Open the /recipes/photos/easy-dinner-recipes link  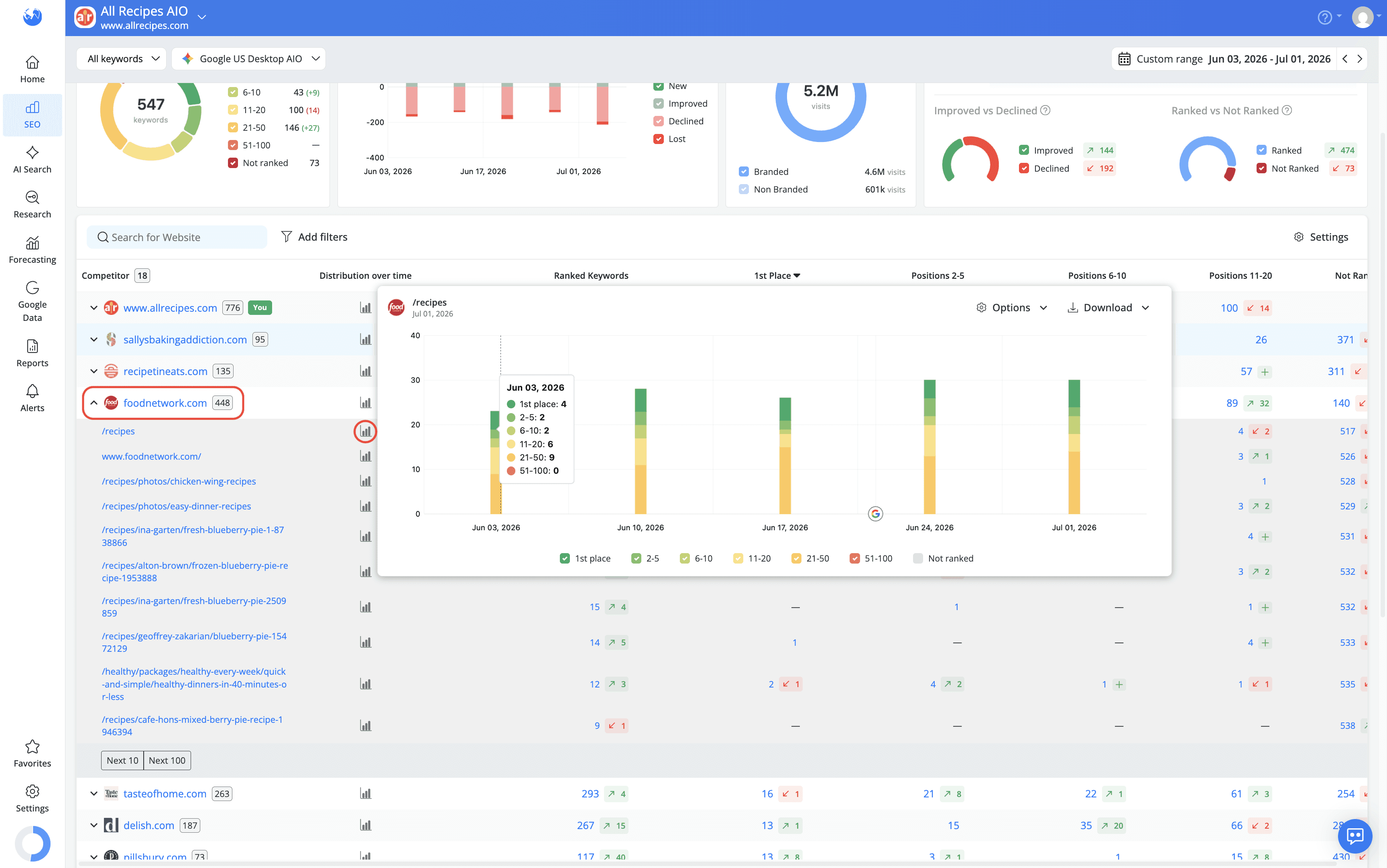176,506
